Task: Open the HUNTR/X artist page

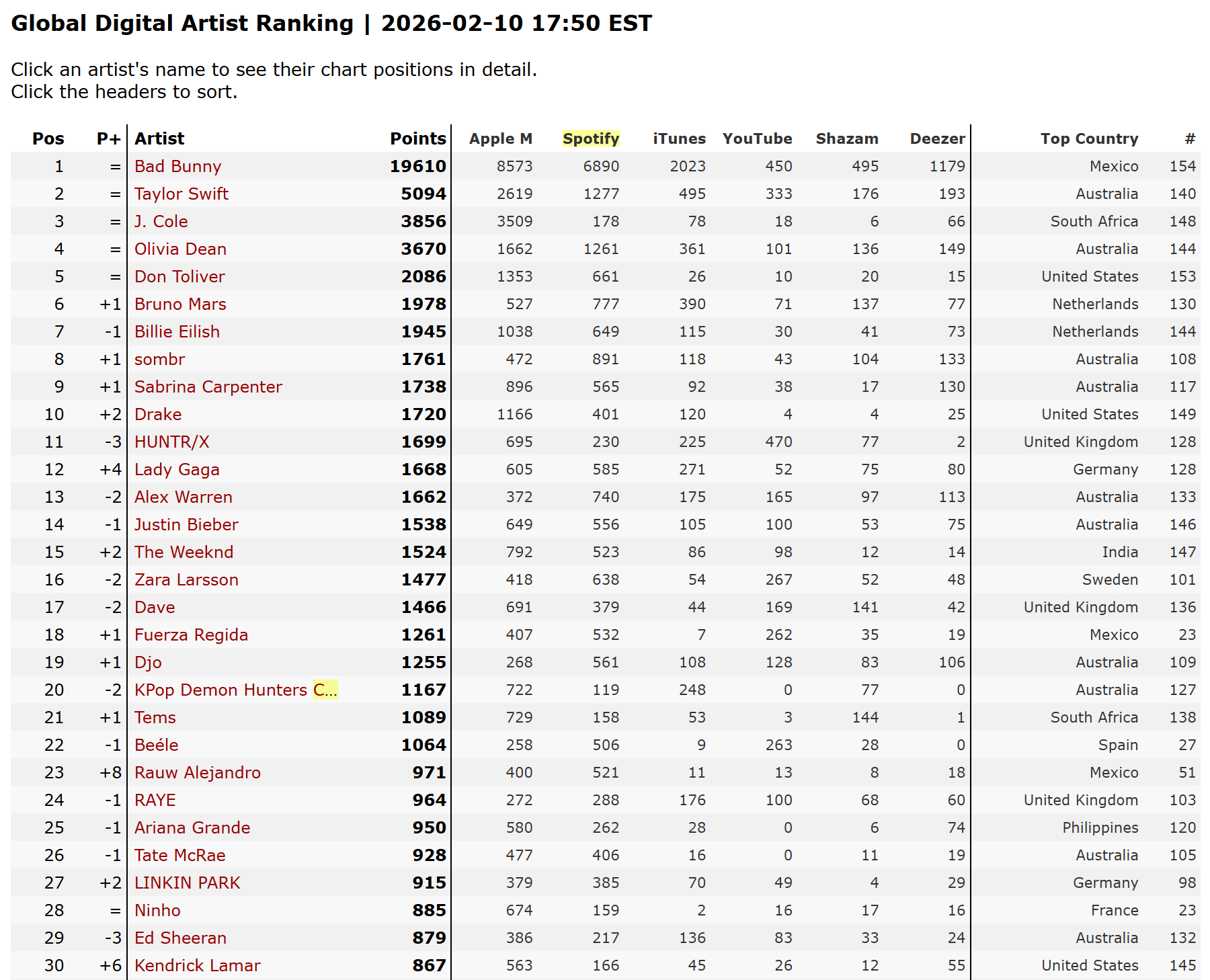Action: click(x=173, y=442)
